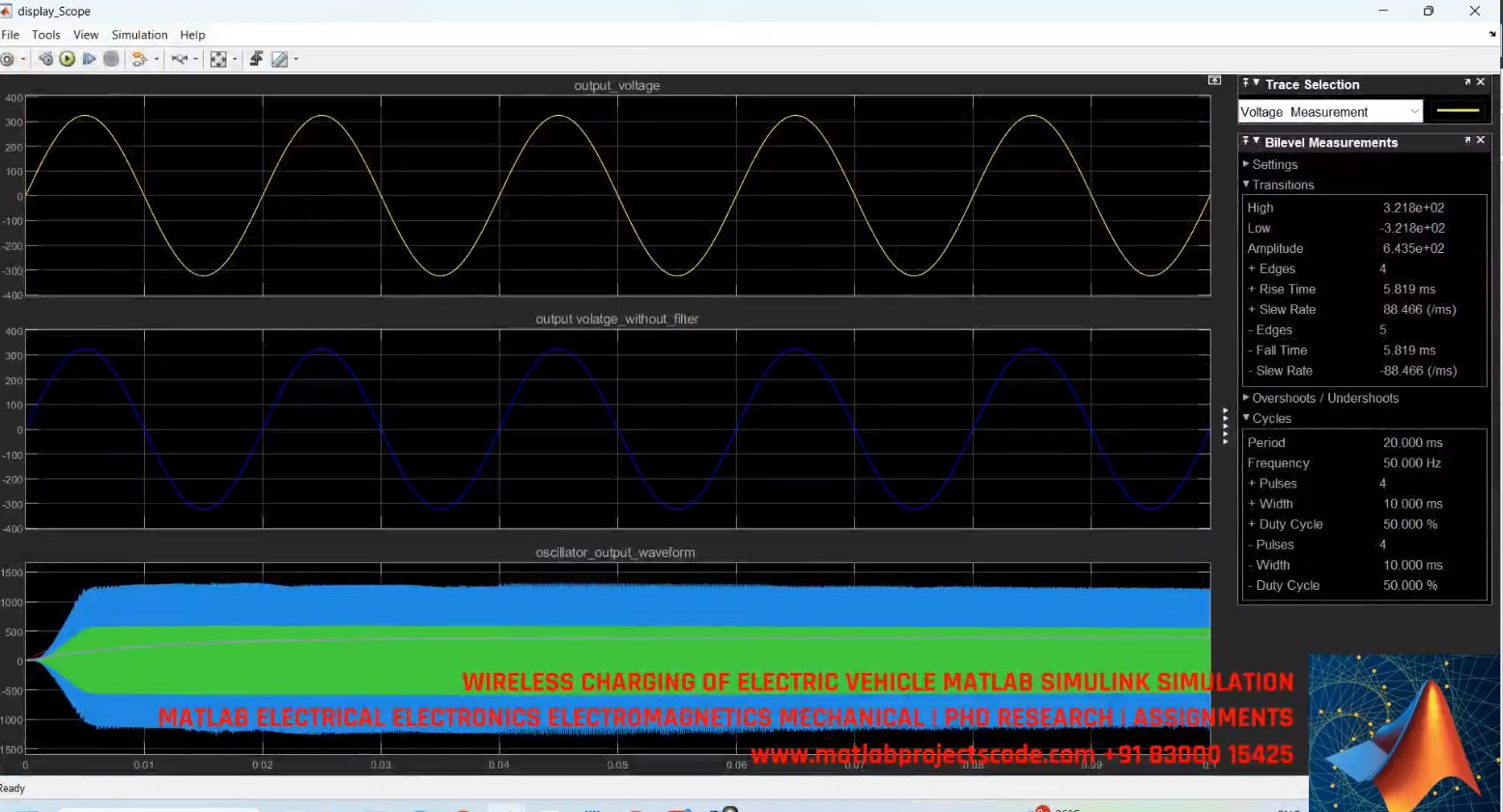
Task: Pin the Bilevel Measurements panel
Action: tap(1245, 141)
